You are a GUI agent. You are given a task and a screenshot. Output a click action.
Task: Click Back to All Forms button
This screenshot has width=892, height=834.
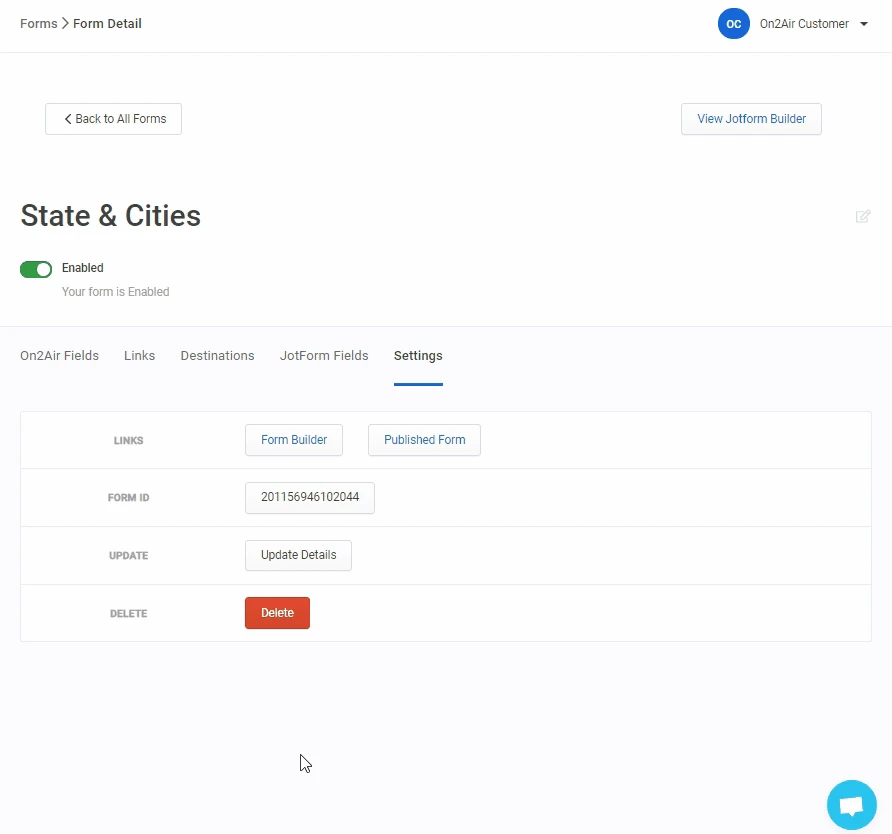[113, 119]
